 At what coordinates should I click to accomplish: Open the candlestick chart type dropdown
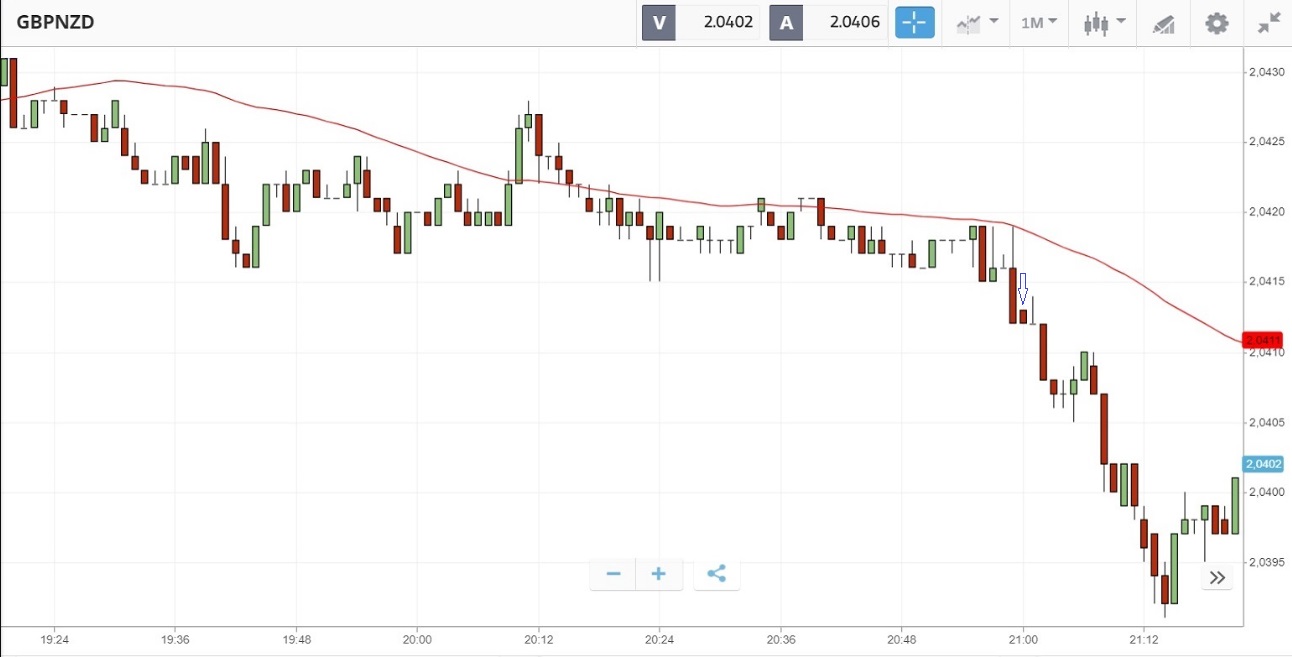[x=1105, y=23]
